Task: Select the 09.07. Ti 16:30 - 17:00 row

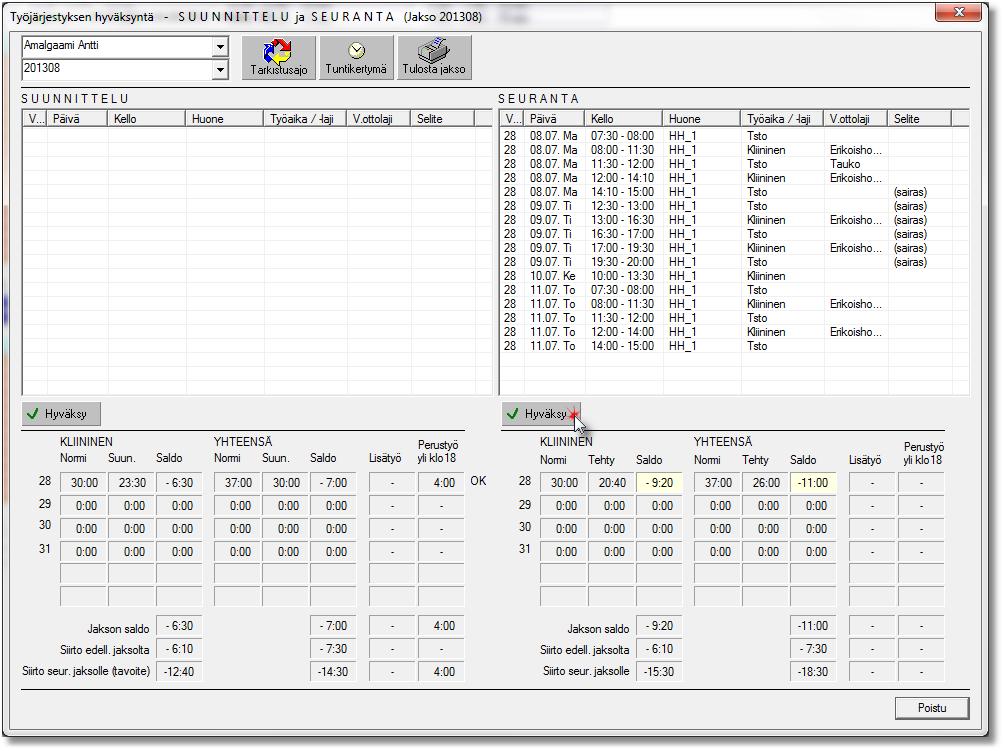Action: 734,234
